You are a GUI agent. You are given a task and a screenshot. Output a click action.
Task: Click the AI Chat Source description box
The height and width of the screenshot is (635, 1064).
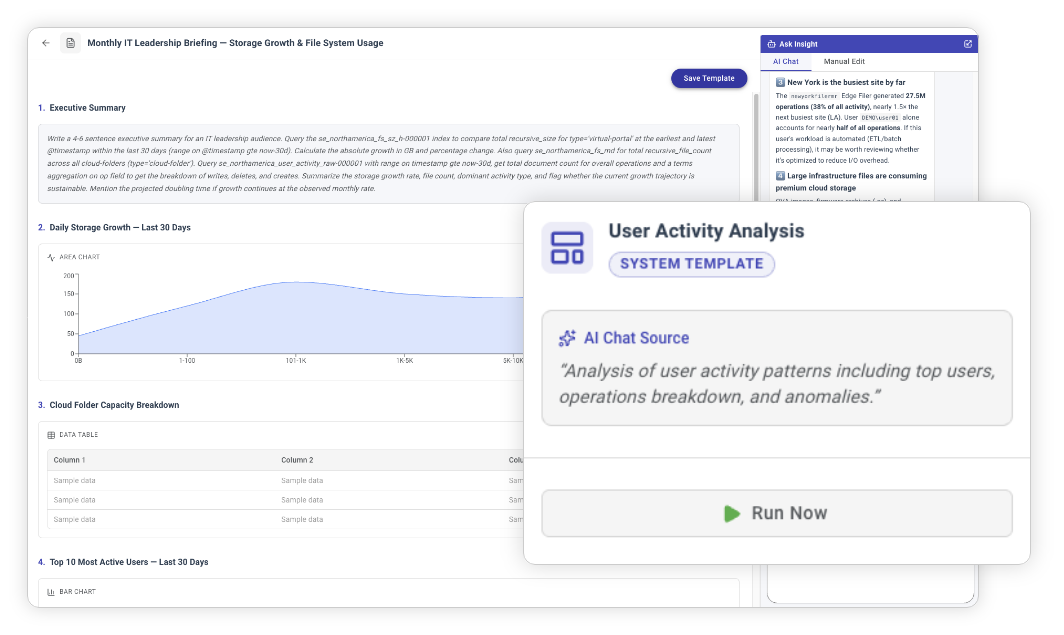pos(776,368)
